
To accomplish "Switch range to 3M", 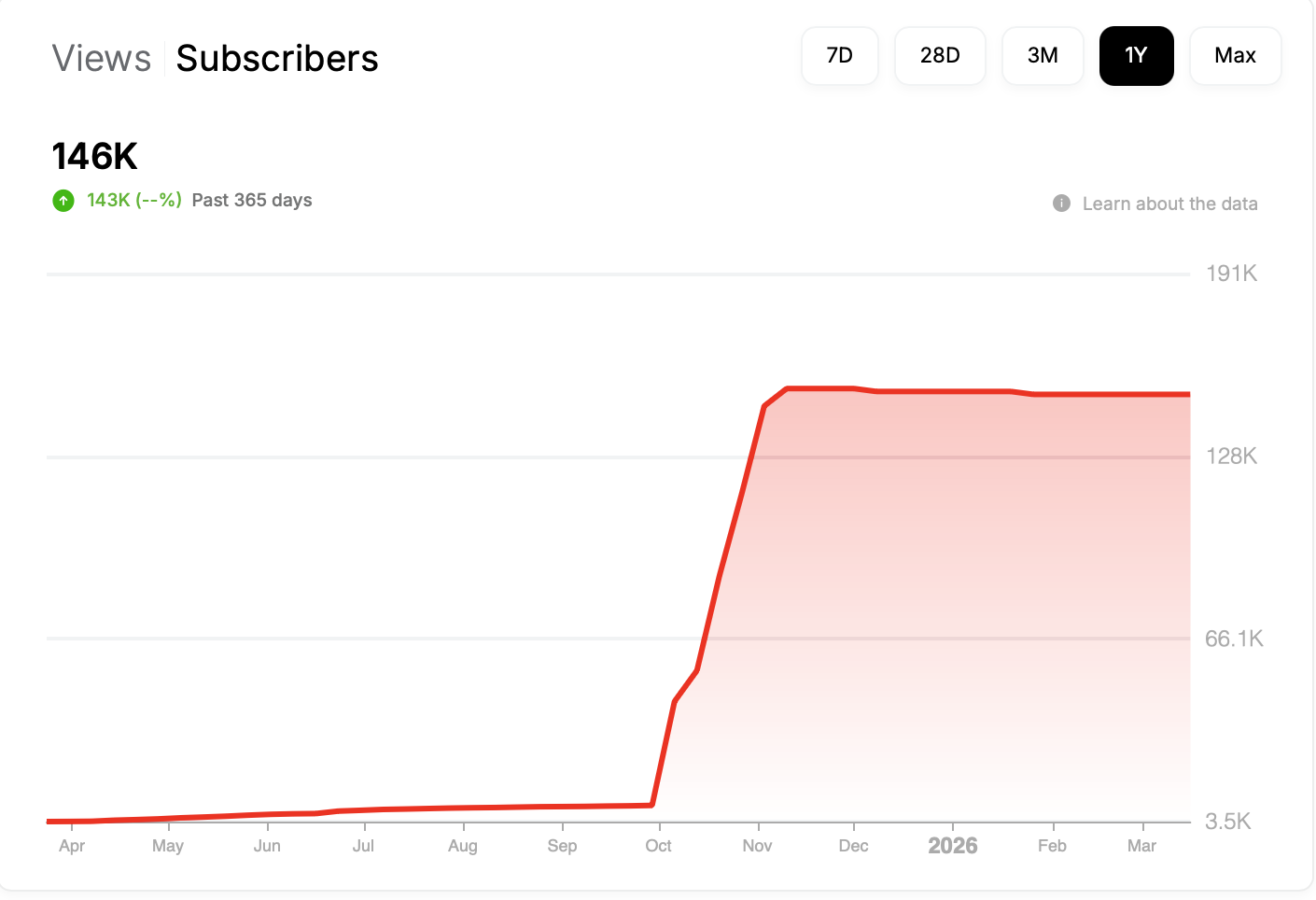I will (x=1043, y=56).
